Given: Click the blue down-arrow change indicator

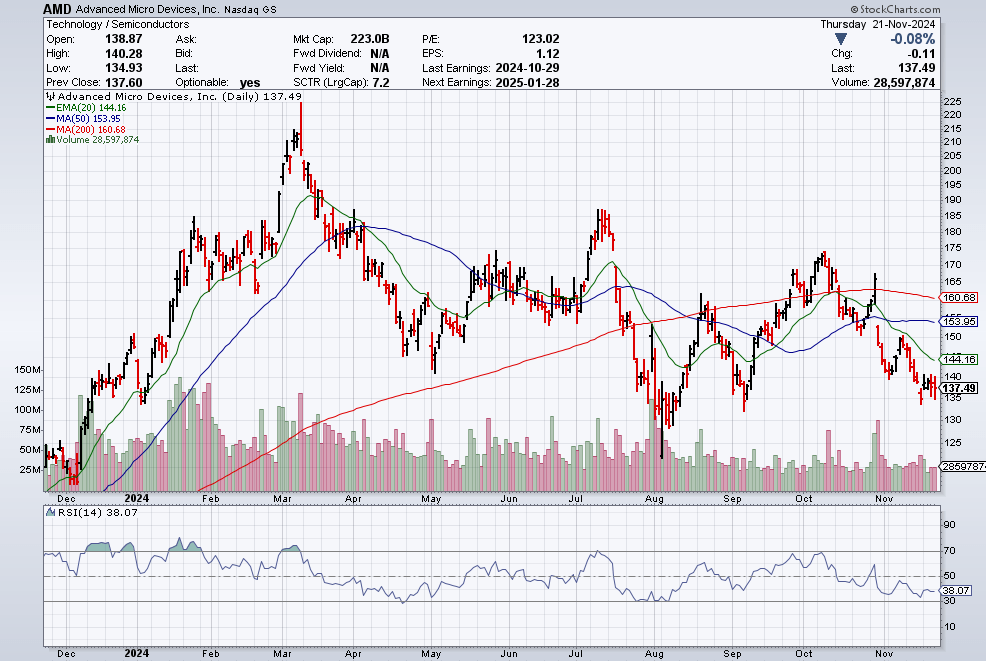Looking at the screenshot, I should pos(840,40).
